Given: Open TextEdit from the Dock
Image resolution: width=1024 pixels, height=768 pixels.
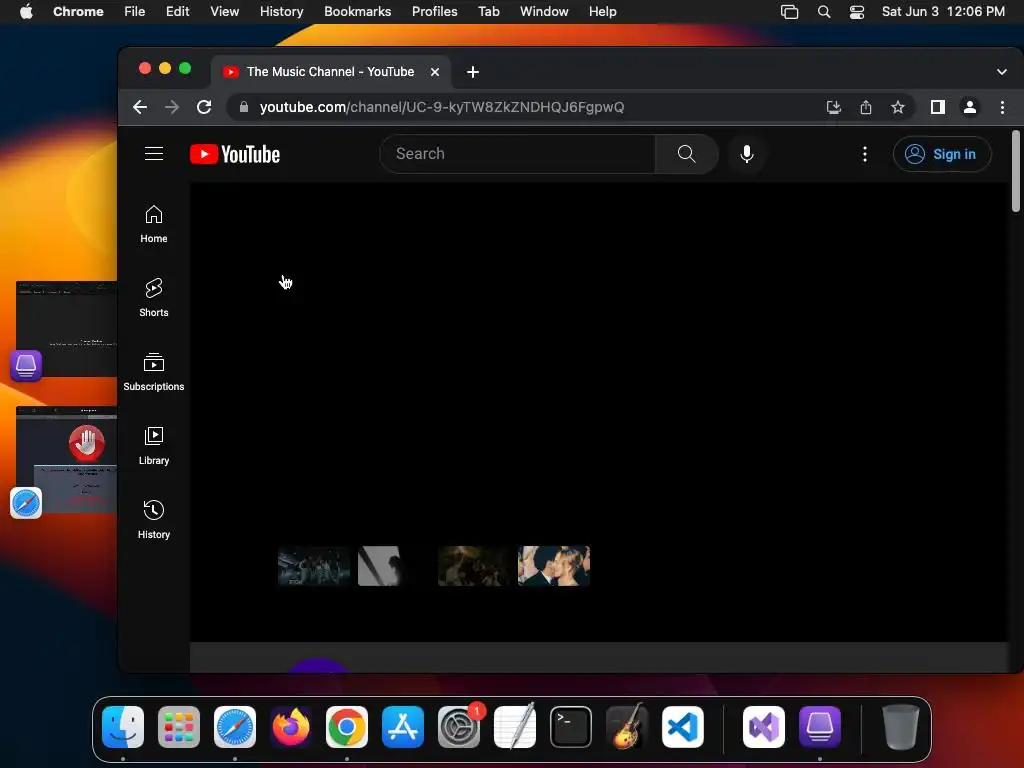Looking at the screenshot, I should pos(515,727).
